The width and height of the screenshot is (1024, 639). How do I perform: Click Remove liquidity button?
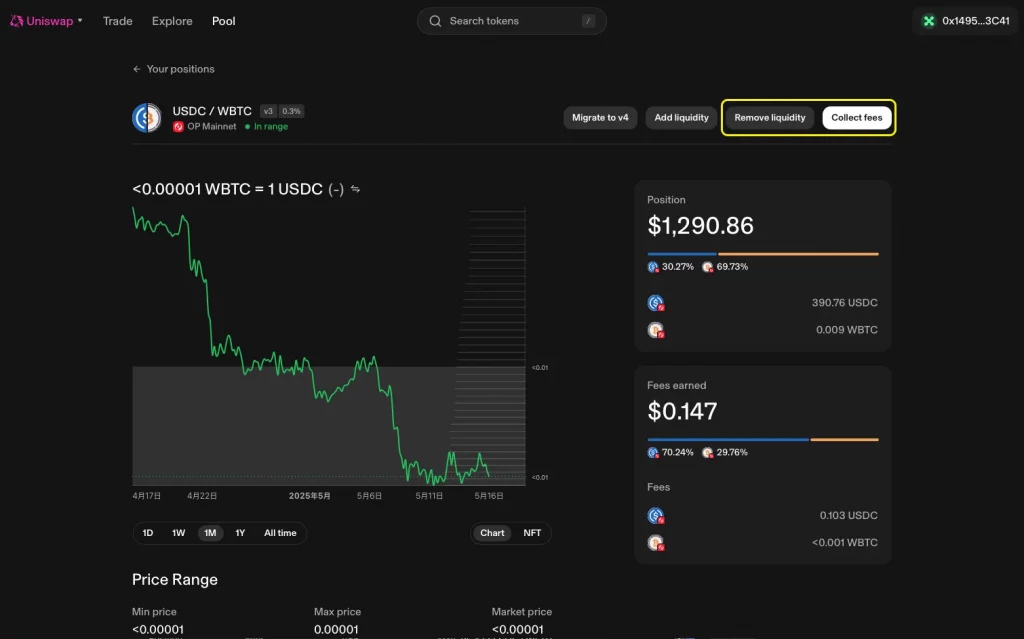(769, 118)
